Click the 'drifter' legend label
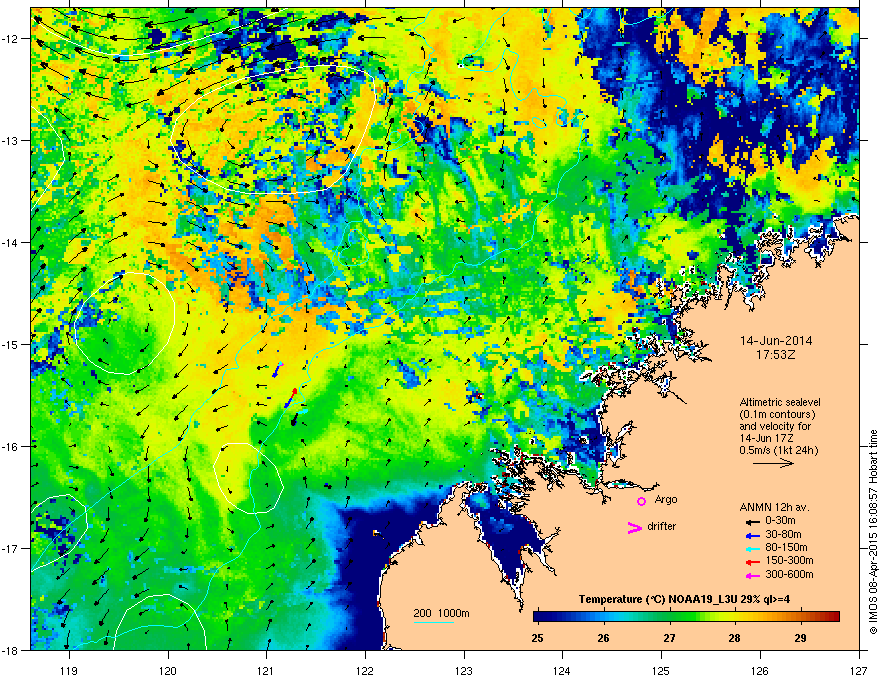Screen dimensions: 880x680 click(x=662, y=526)
